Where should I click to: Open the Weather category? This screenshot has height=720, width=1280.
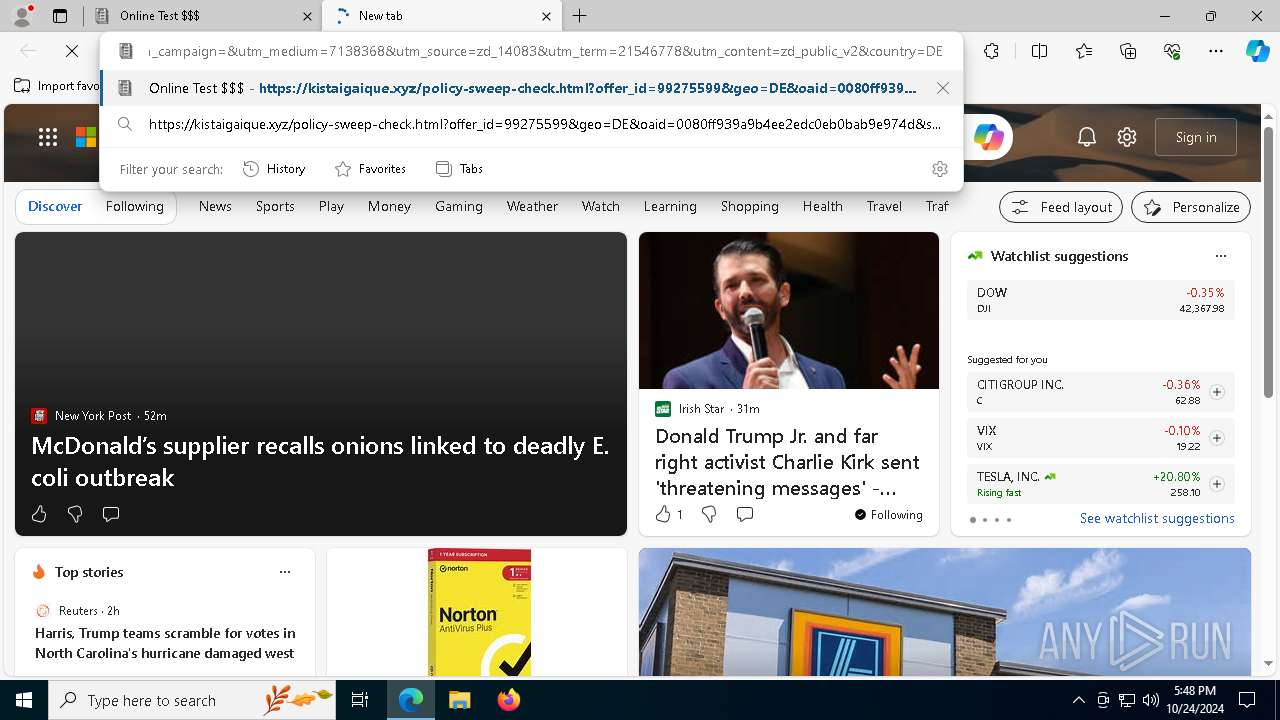click(x=532, y=206)
